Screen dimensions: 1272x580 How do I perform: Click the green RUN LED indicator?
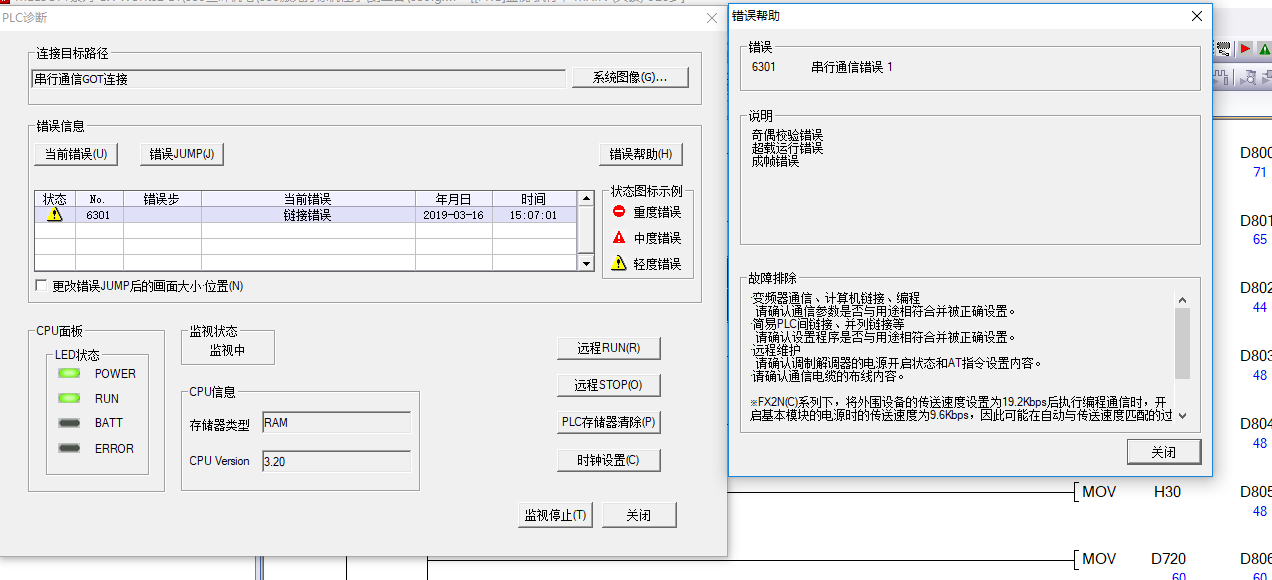(x=69, y=398)
